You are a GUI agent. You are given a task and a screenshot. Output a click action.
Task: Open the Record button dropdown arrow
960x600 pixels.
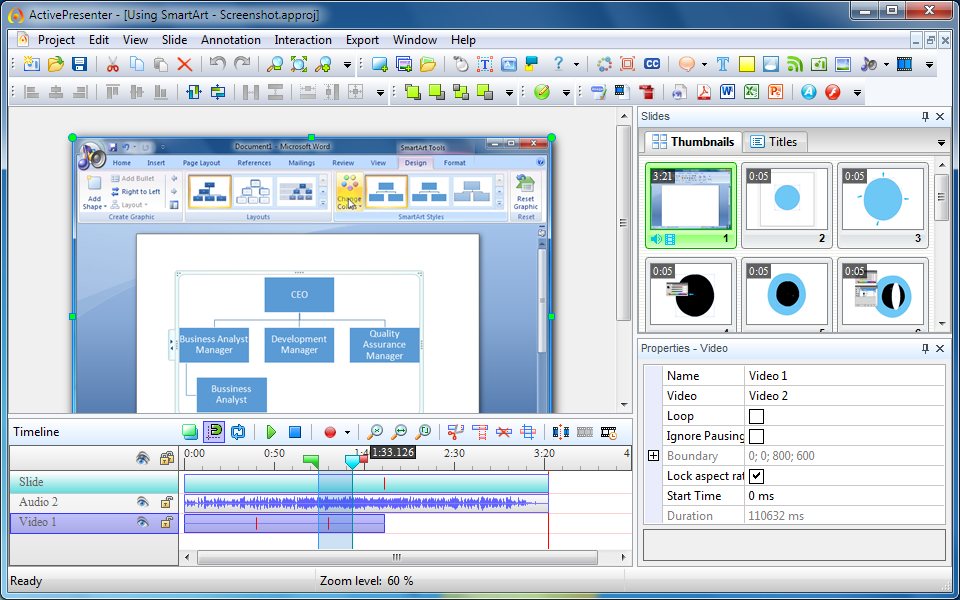348,432
